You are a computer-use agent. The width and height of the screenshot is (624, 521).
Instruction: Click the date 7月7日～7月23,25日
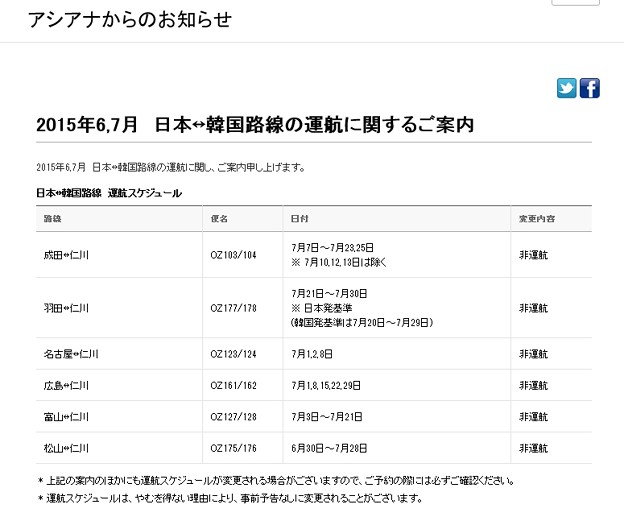[x=332, y=248]
